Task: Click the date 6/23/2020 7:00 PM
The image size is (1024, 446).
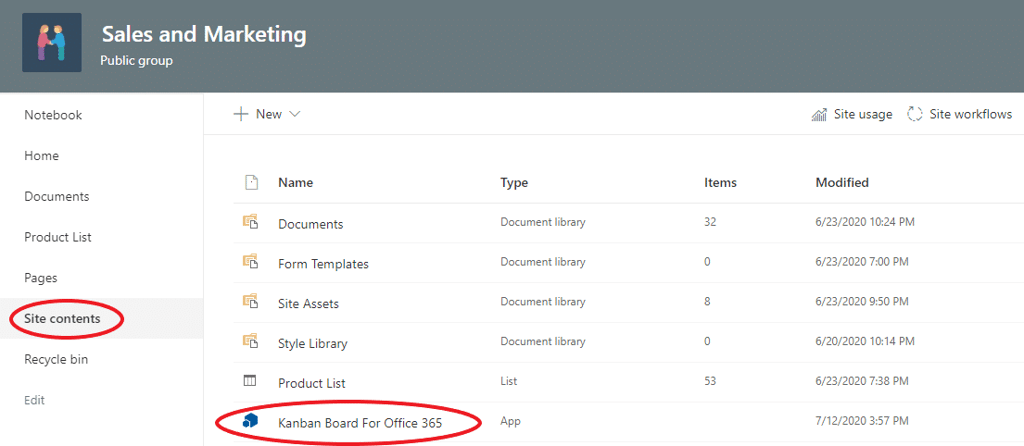Action: click(x=862, y=262)
